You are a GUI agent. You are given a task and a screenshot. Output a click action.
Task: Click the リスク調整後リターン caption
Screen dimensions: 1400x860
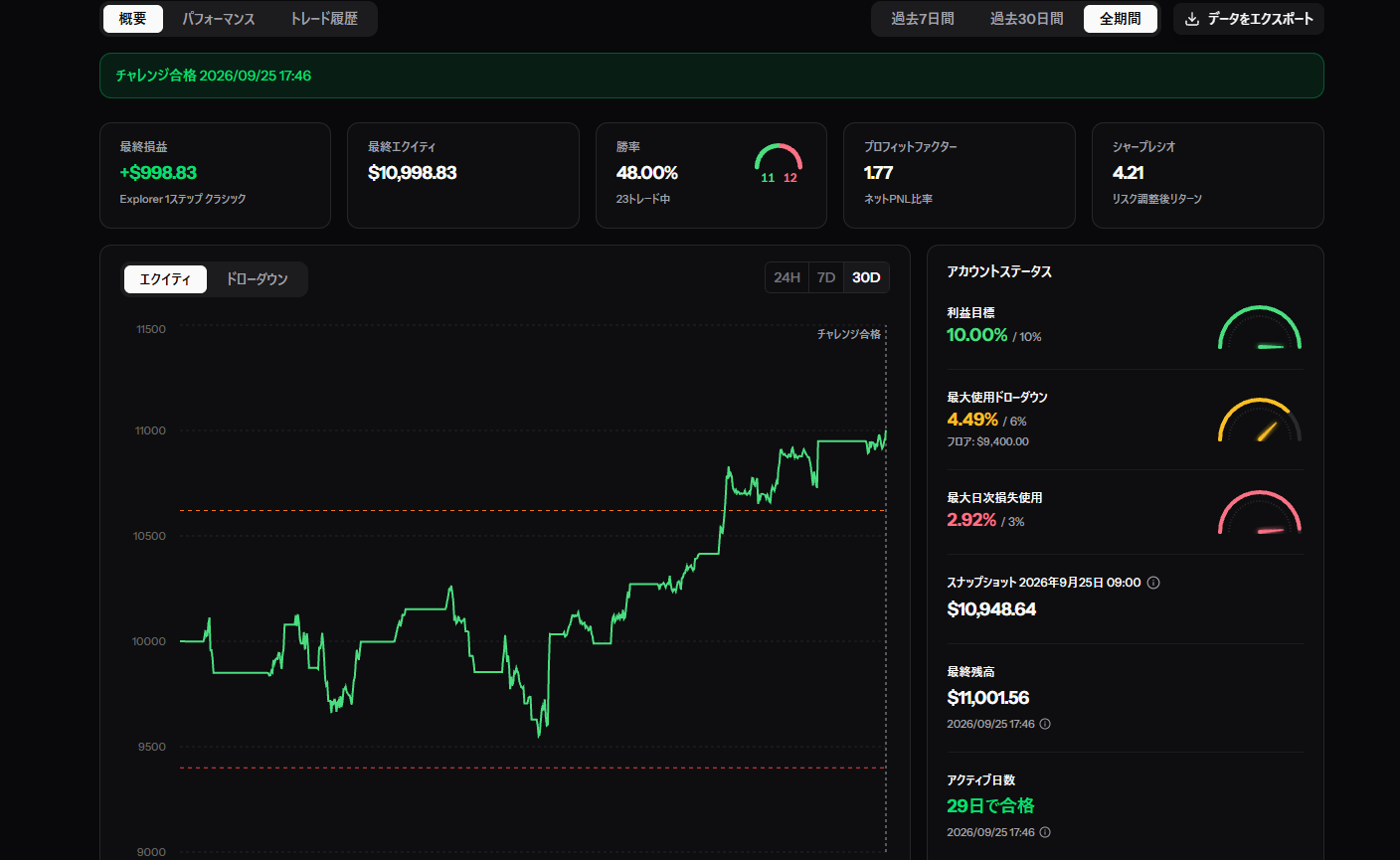(x=1157, y=199)
